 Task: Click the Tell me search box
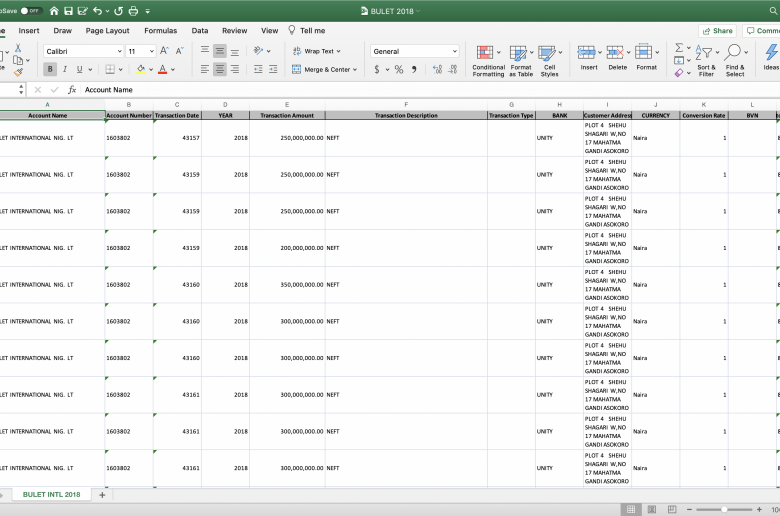(307, 30)
